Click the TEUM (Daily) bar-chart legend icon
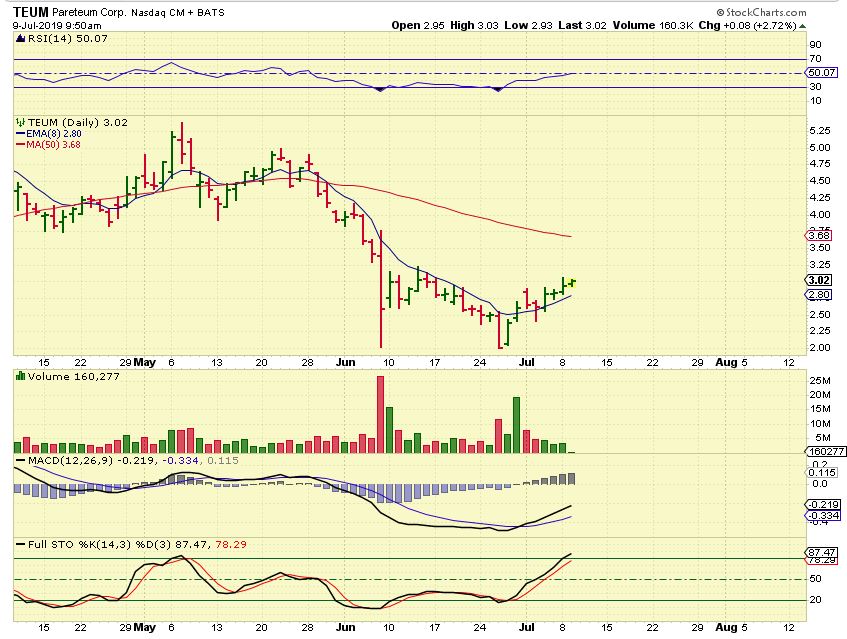This screenshot has width=847, height=639. (21, 123)
